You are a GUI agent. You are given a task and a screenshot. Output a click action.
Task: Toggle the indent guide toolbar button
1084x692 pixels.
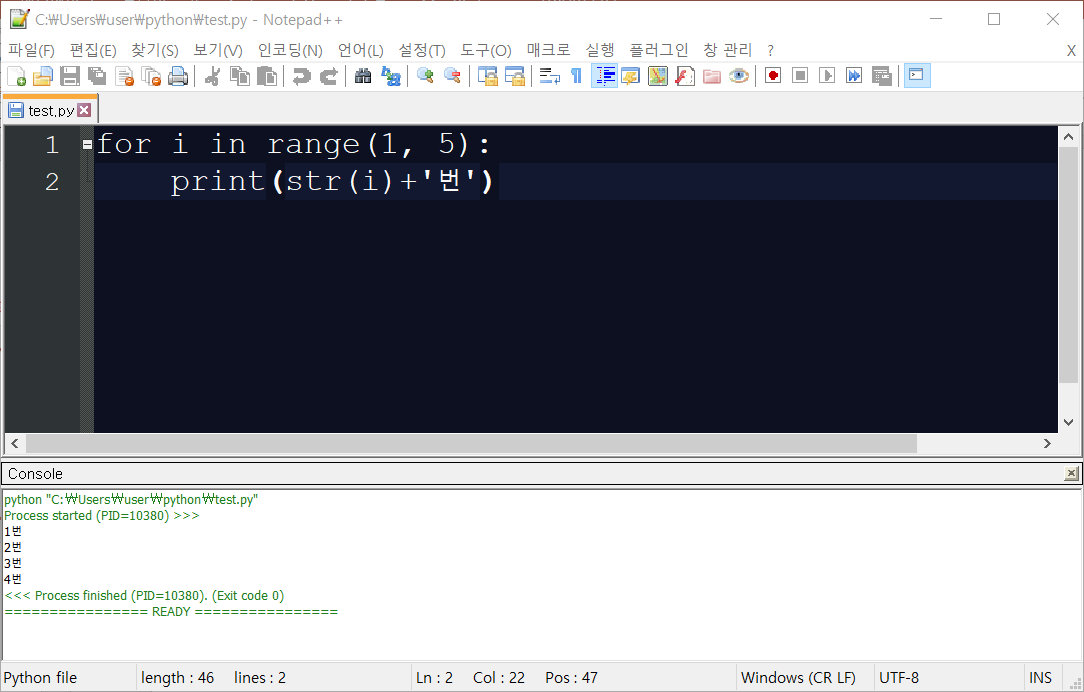pos(604,76)
